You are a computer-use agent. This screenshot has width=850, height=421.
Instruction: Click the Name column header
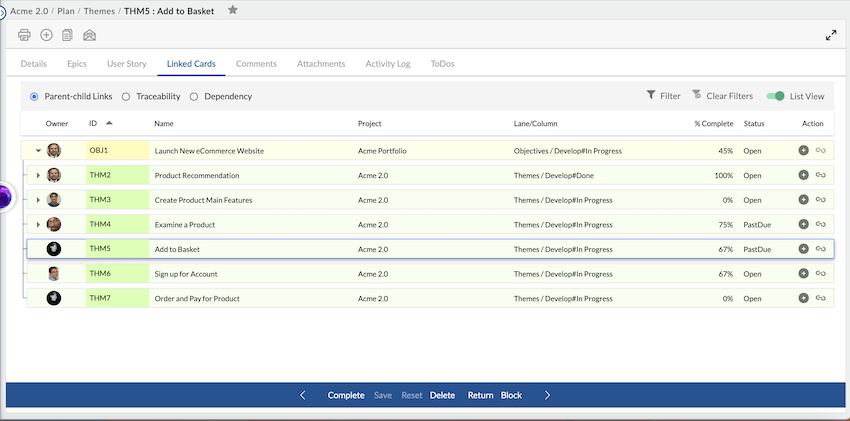[x=164, y=124]
